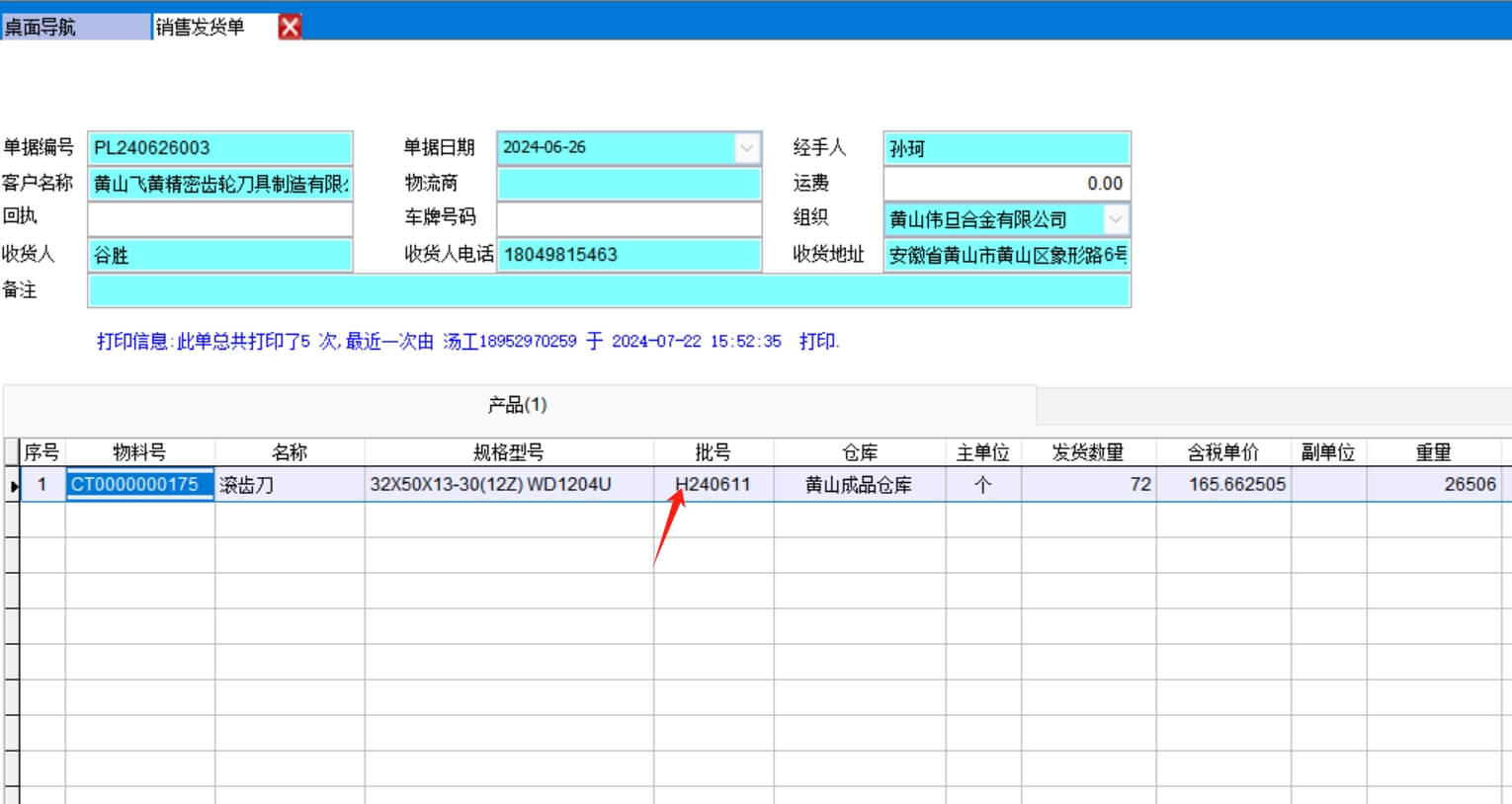The height and width of the screenshot is (804, 1512).
Task: Open the 产品(1) section tab
Action: coord(517,405)
